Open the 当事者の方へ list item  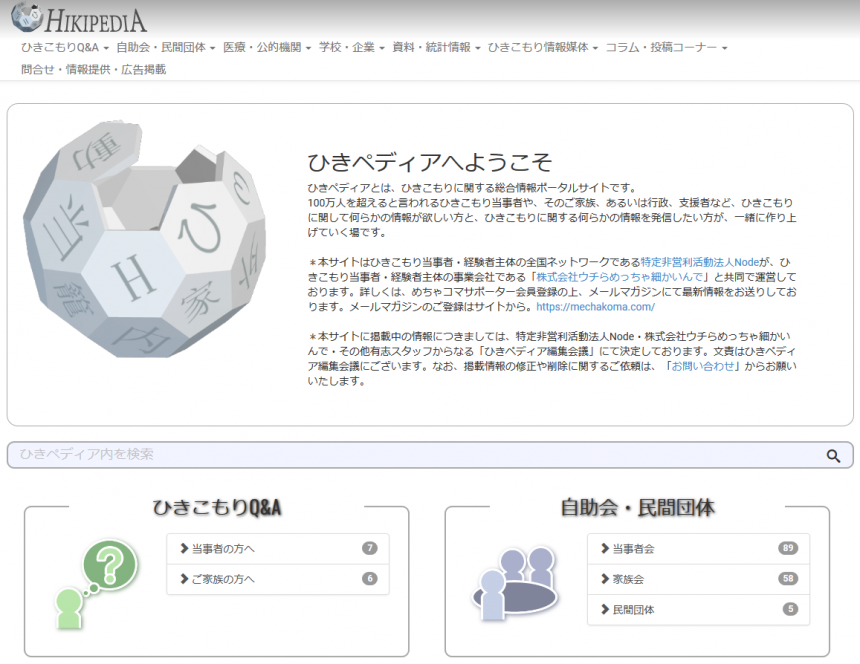(277, 548)
